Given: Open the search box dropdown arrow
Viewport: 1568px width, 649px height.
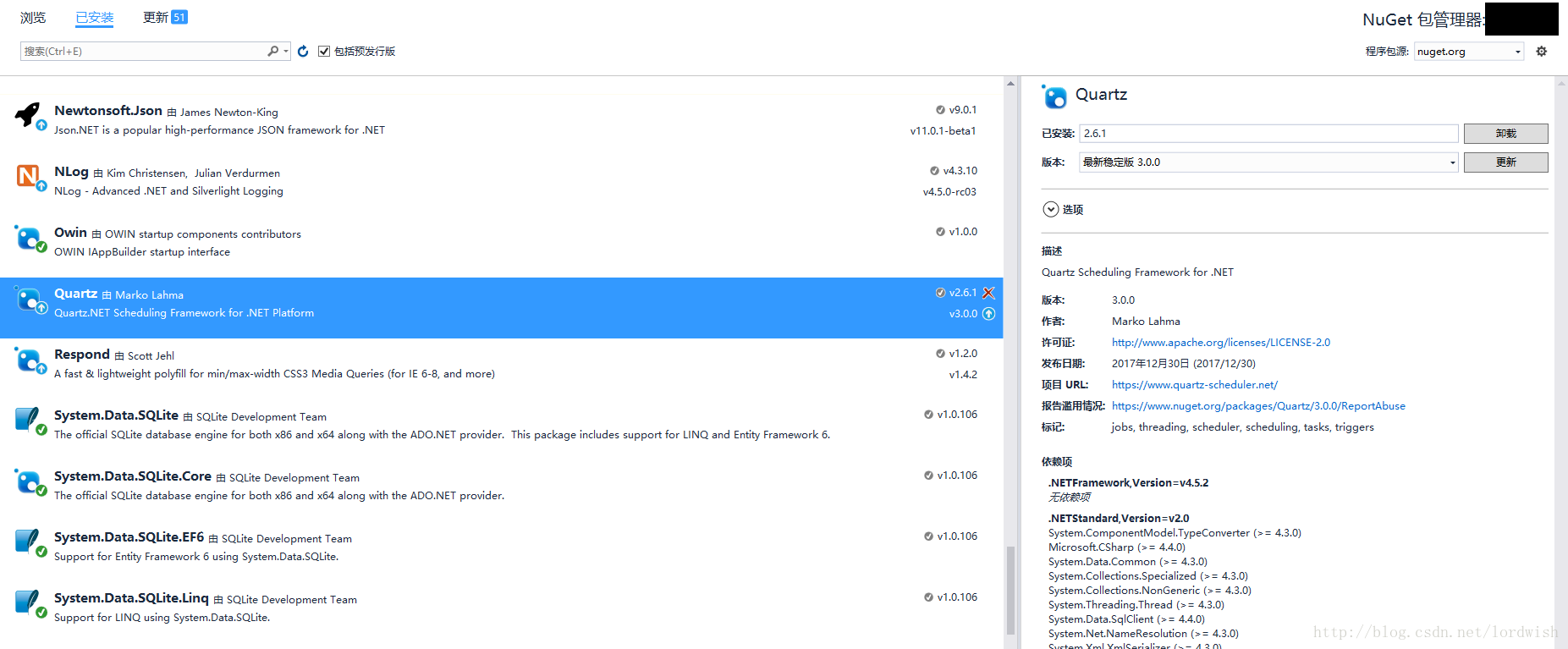Looking at the screenshot, I should 286,52.
